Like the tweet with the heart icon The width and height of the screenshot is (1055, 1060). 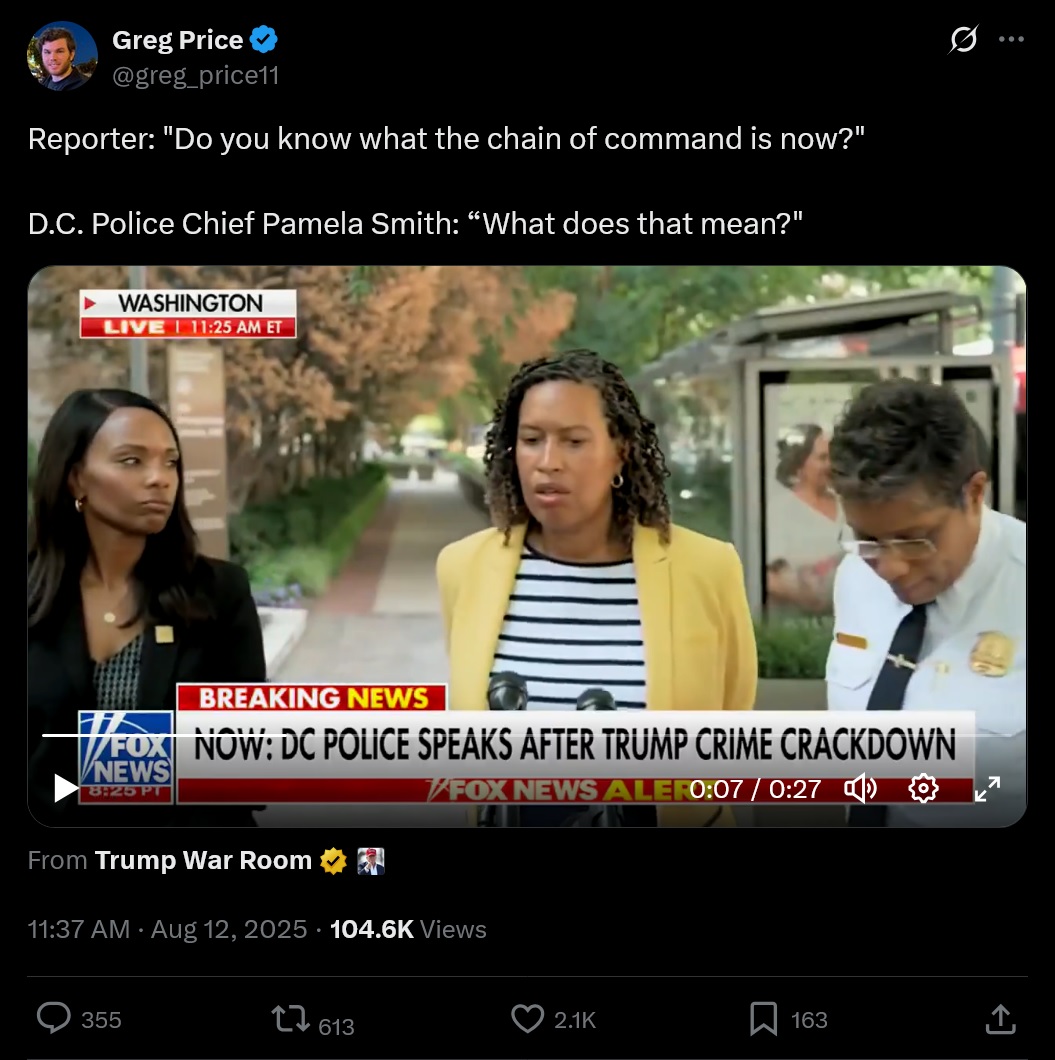[x=527, y=1019]
